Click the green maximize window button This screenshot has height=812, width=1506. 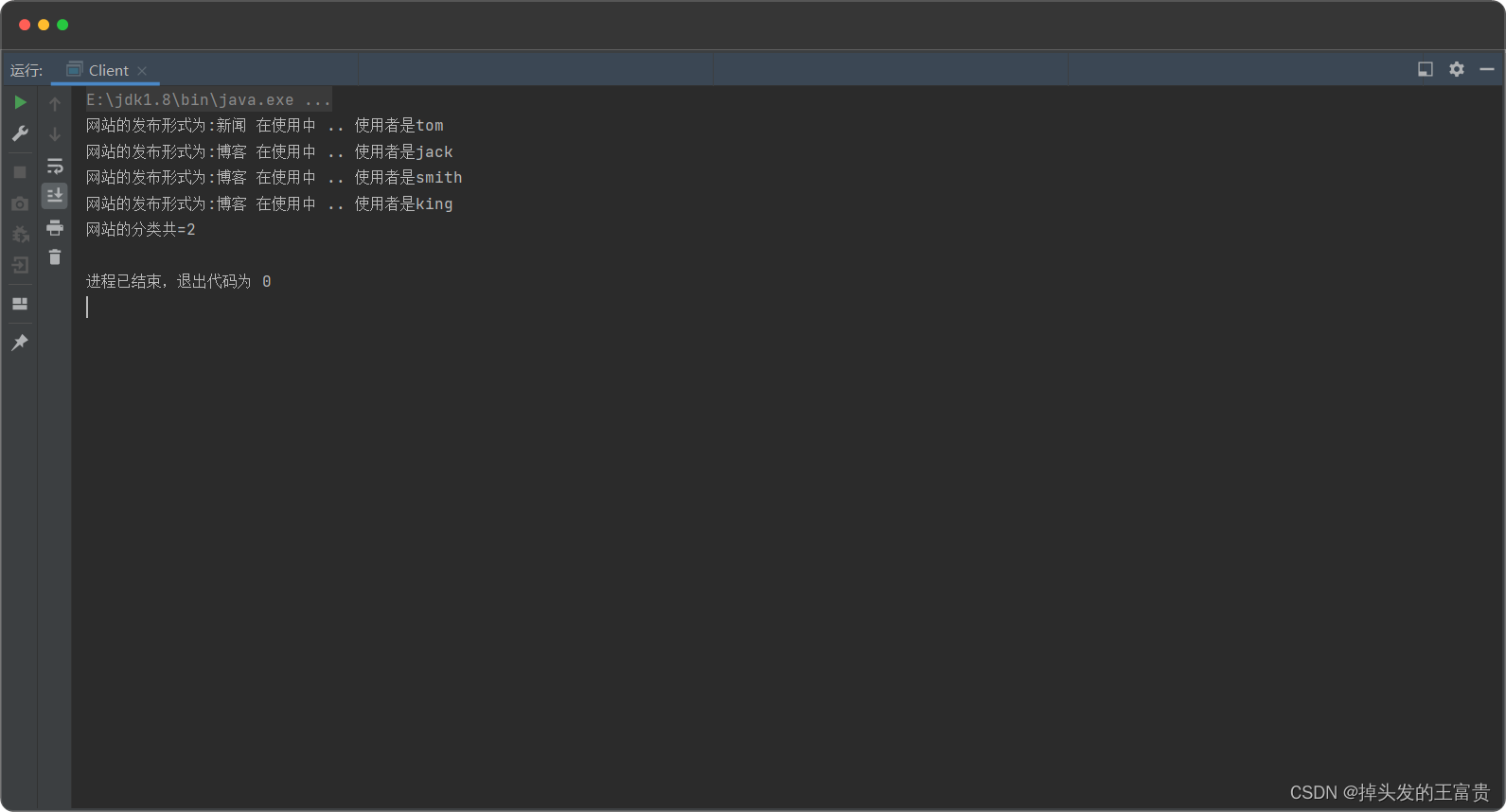click(x=62, y=25)
